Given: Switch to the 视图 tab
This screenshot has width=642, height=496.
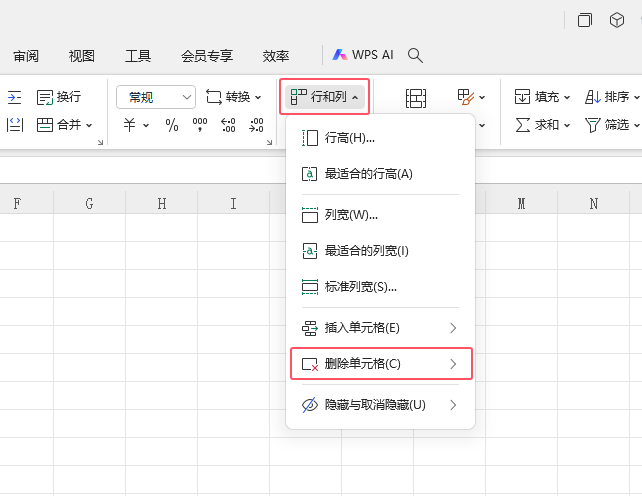Looking at the screenshot, I should pos(82,56).
